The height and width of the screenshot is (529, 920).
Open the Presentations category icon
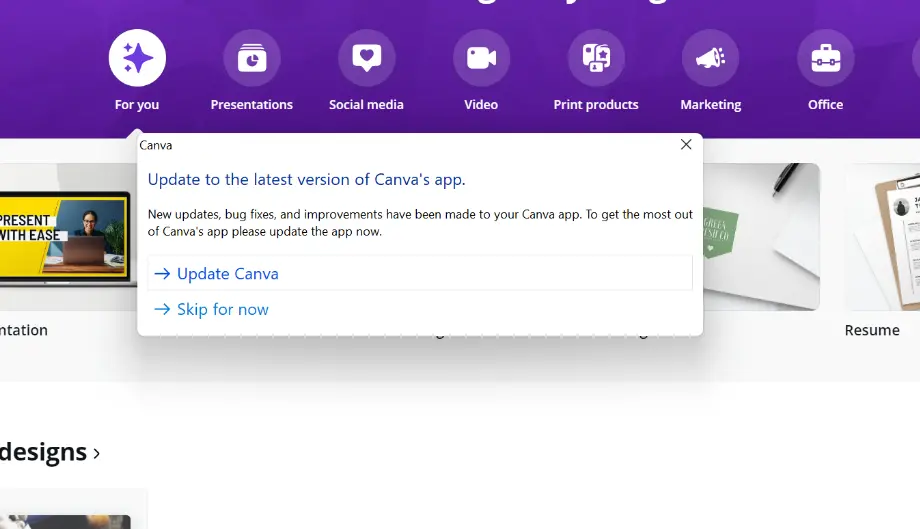click(252, 58)
